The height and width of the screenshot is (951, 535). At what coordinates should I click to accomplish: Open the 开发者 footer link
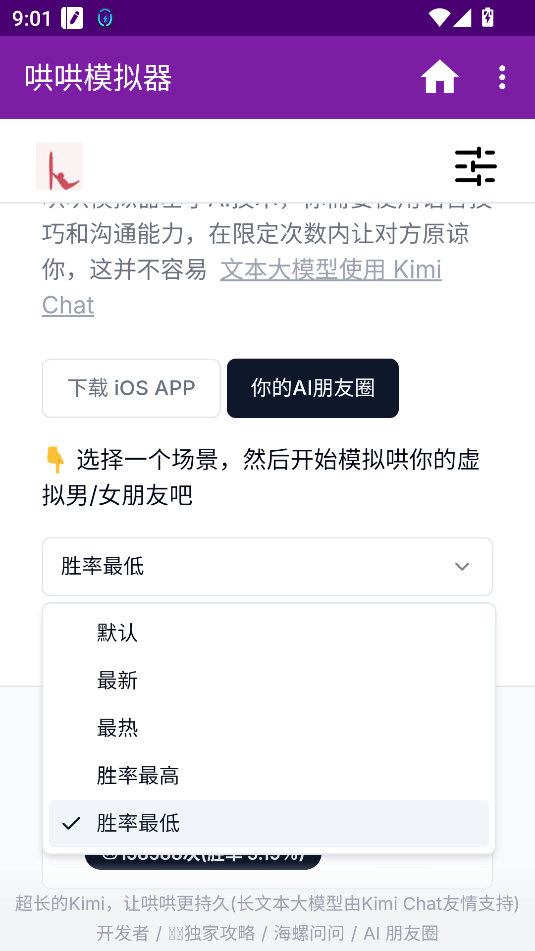123,933
